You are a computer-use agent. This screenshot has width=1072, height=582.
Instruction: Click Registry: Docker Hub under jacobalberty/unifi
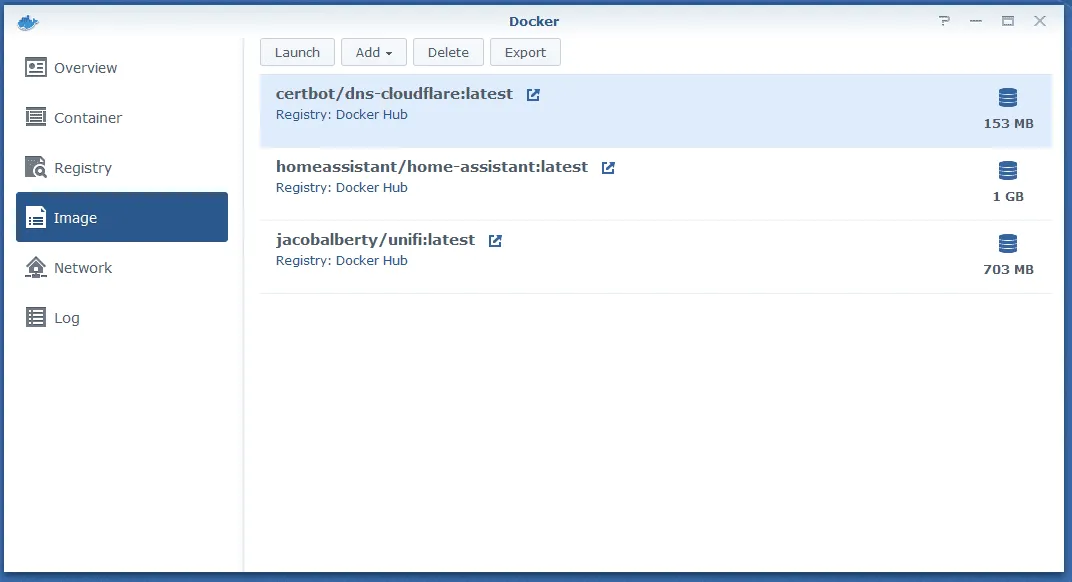342,261
